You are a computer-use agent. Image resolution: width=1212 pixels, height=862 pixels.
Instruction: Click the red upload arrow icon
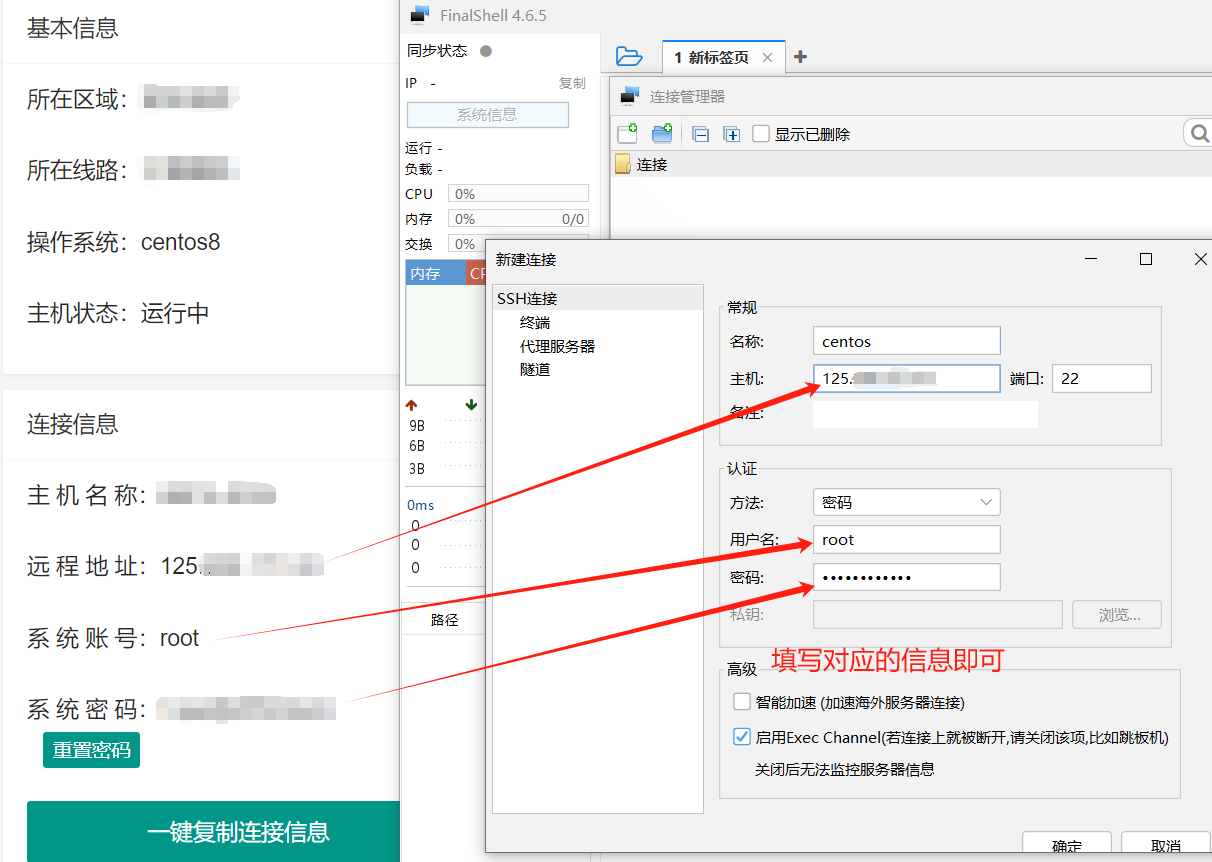point(411,405)
